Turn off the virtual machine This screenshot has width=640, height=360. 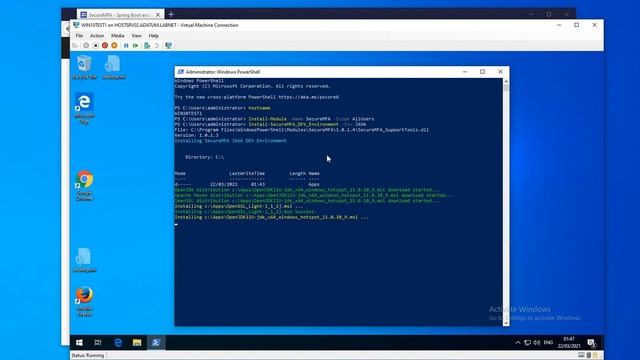pyautogui.click(x=96, y=45)
